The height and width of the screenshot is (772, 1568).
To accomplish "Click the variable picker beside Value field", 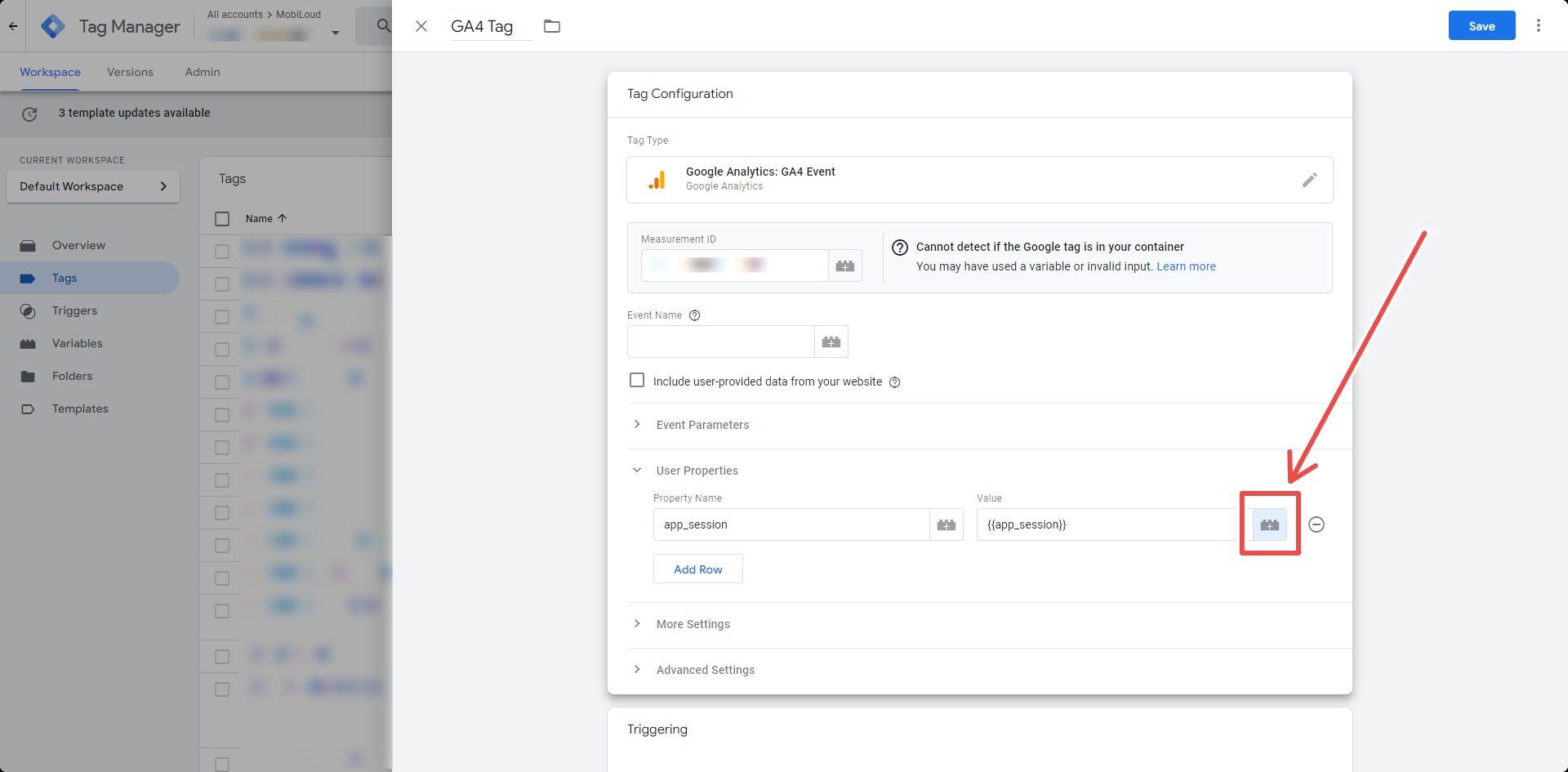I will tap(1270, 524).
